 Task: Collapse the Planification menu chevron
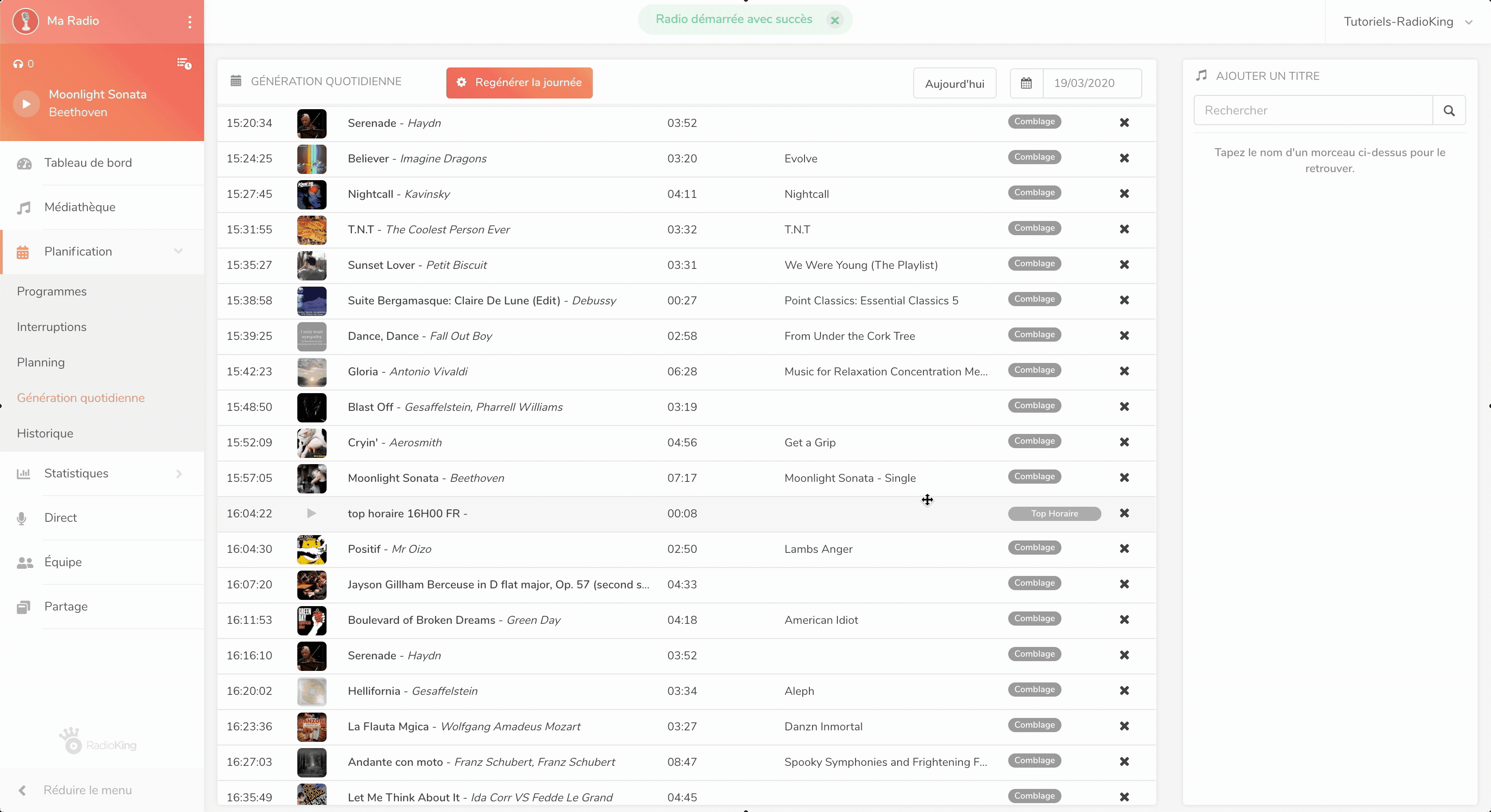point(178,251)
